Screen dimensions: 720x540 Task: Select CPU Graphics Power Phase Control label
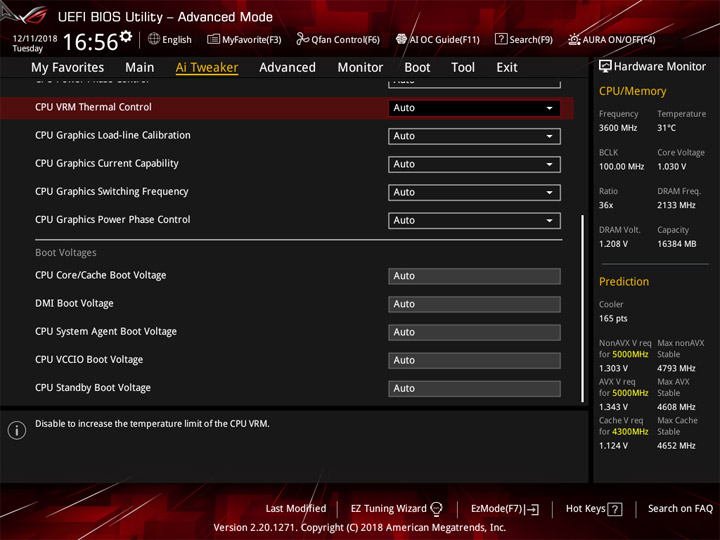(x=112, y=219)
